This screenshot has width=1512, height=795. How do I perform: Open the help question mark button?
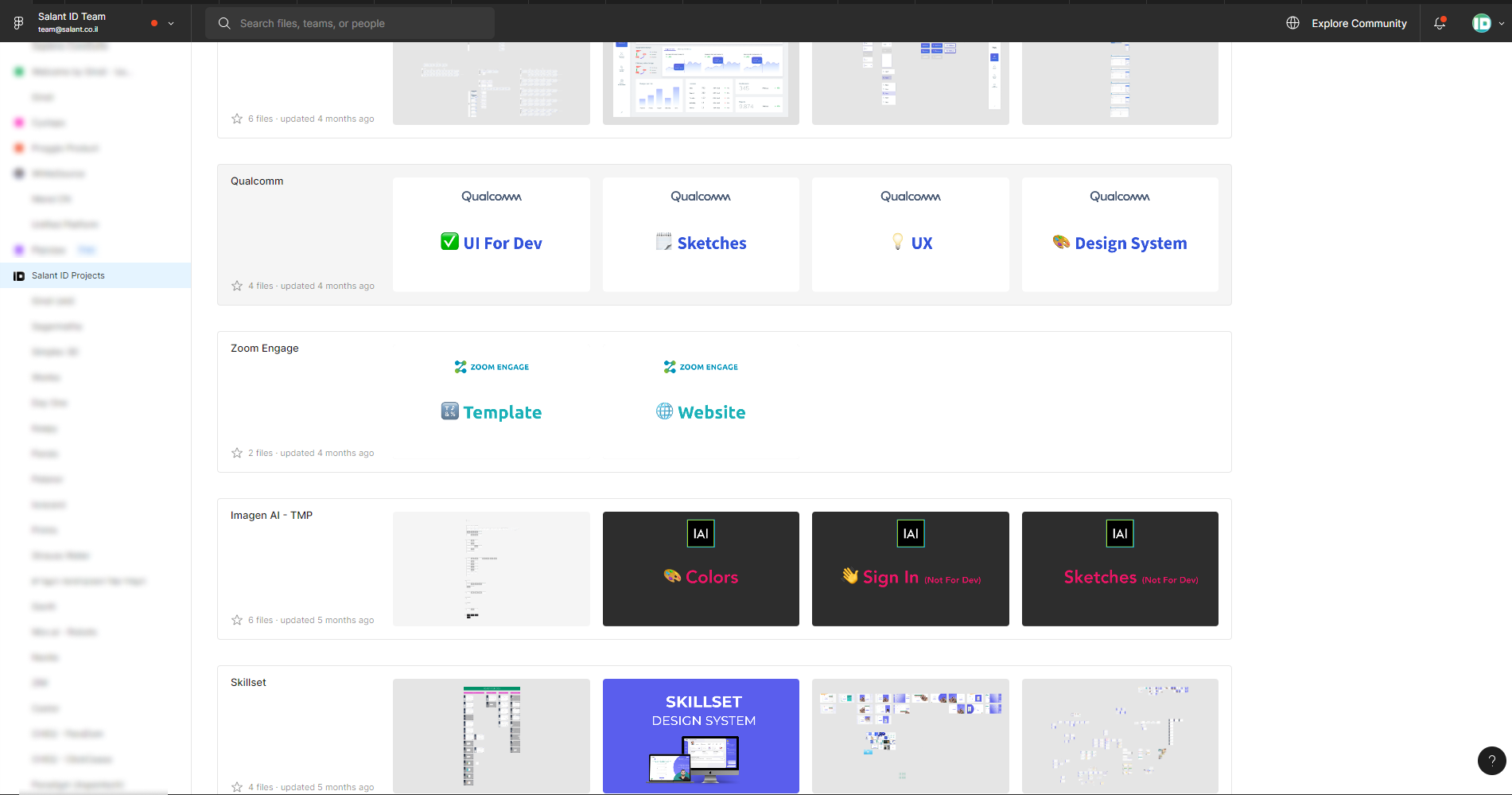click(1491, 760)
